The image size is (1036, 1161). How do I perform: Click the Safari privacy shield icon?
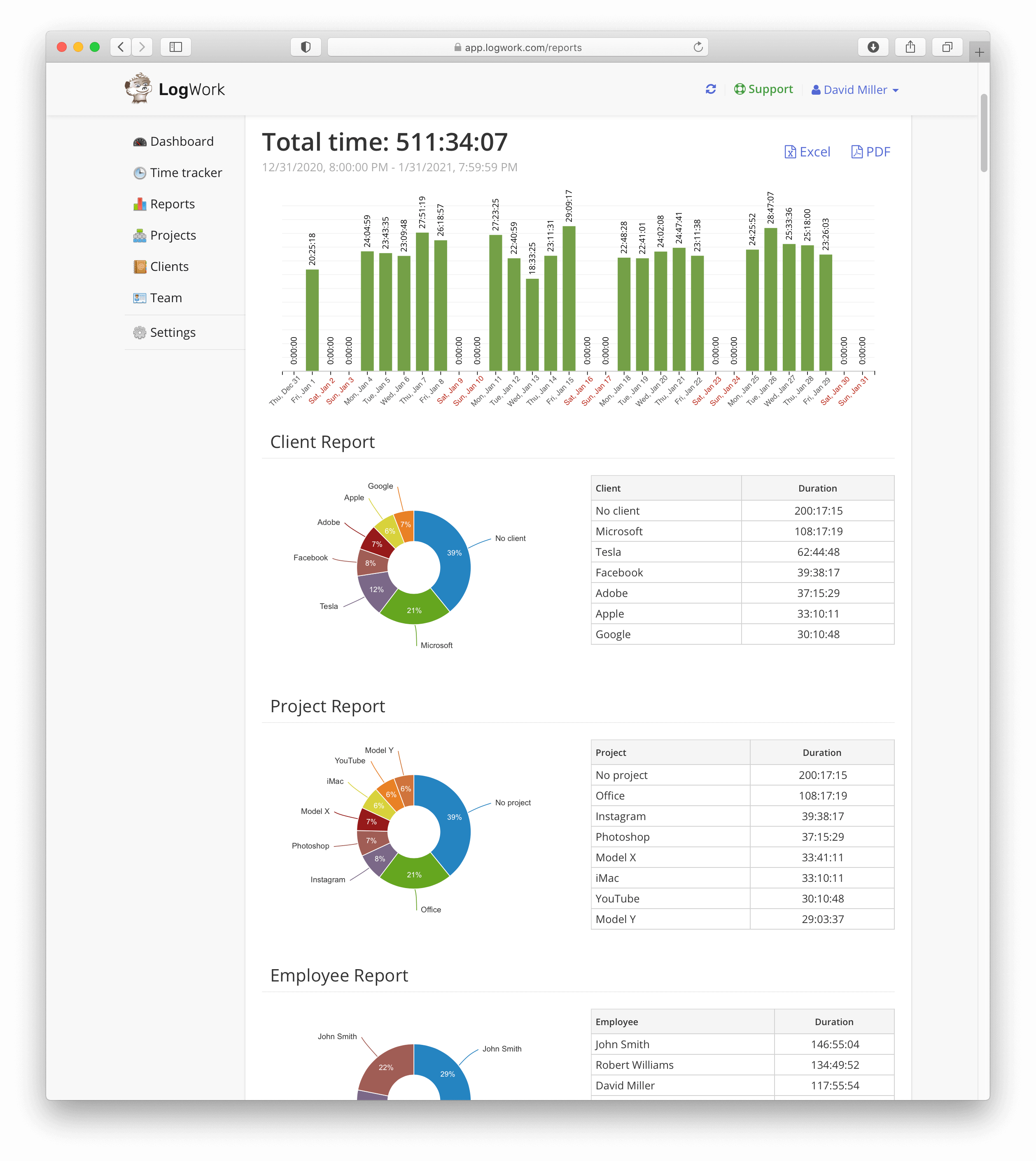(x=306, y=47)
